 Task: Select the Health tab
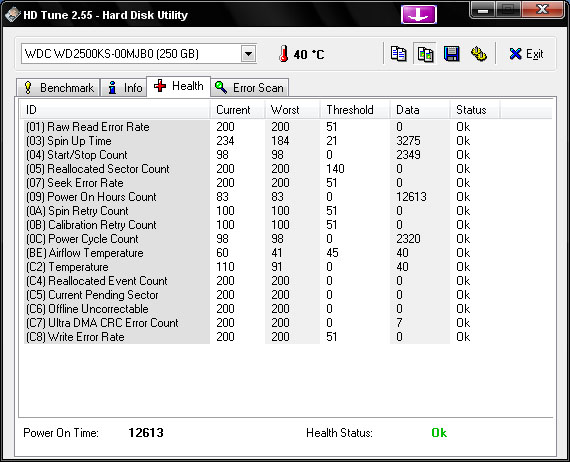point(178,86)
